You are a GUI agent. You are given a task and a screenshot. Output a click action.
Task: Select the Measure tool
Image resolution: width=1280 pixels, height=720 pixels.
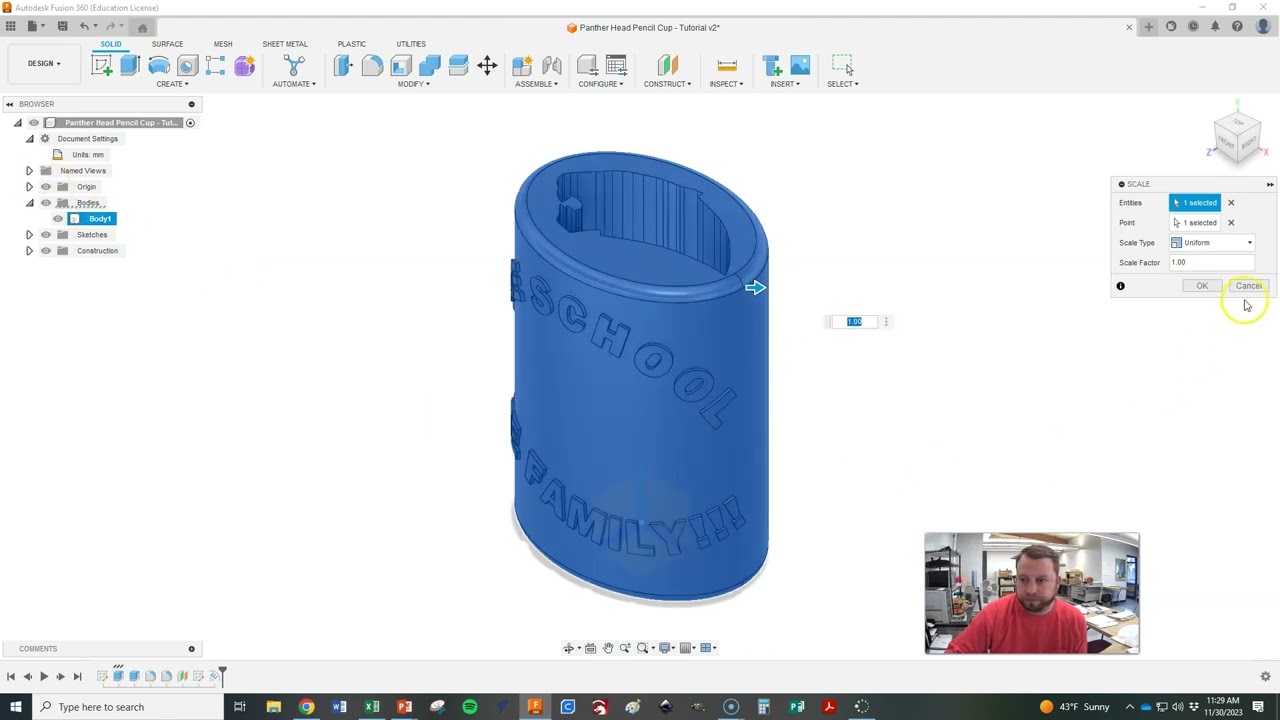click(x=727, y=66)
